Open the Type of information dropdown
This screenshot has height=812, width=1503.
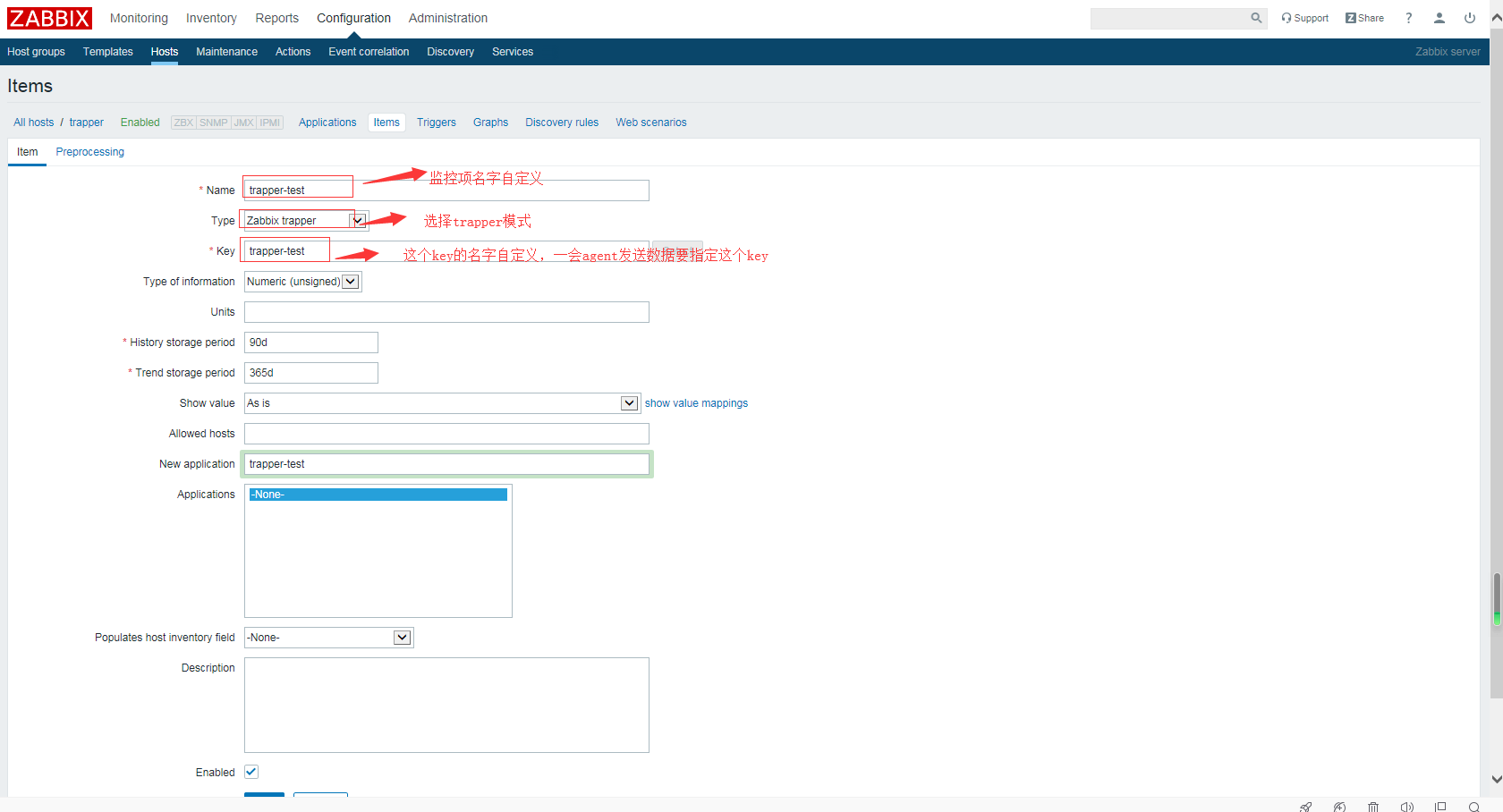[302, 282]
